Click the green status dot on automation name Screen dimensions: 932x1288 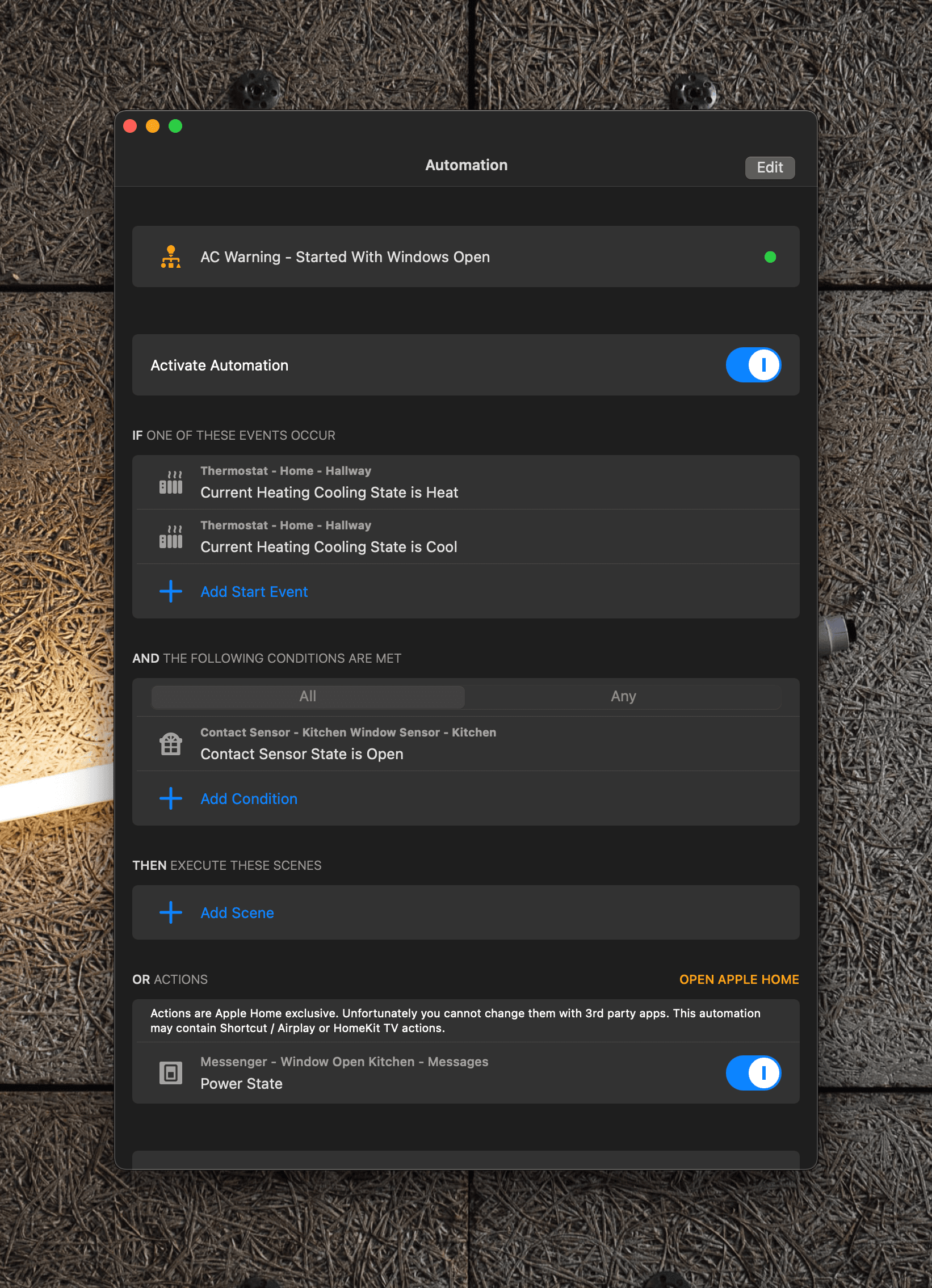coord(770,257)
